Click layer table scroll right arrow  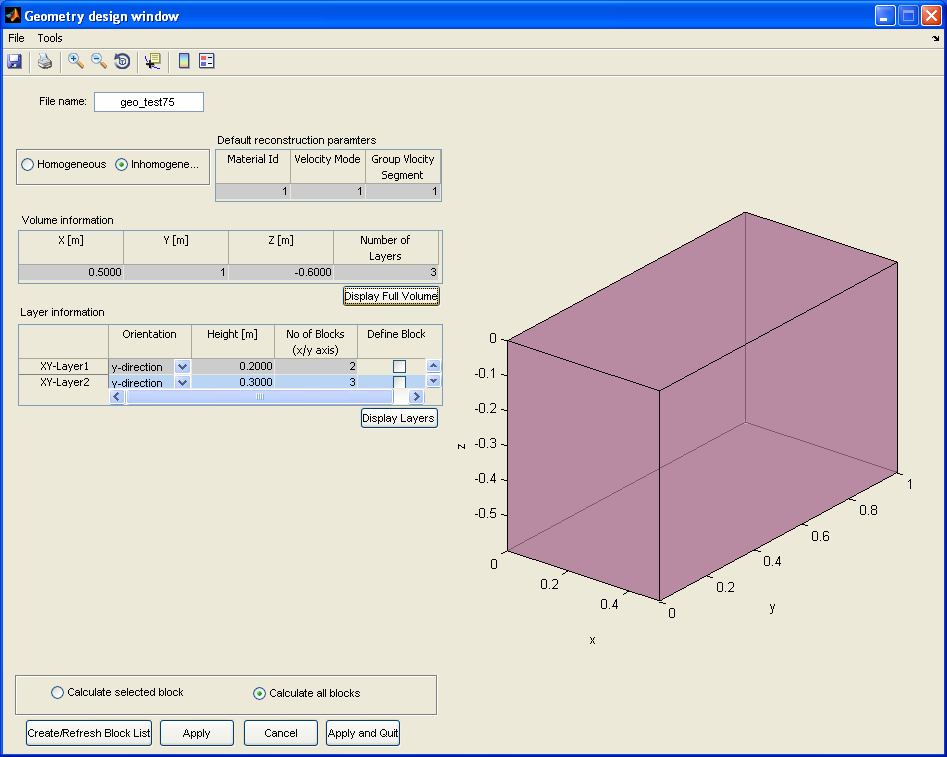[416, 396]
